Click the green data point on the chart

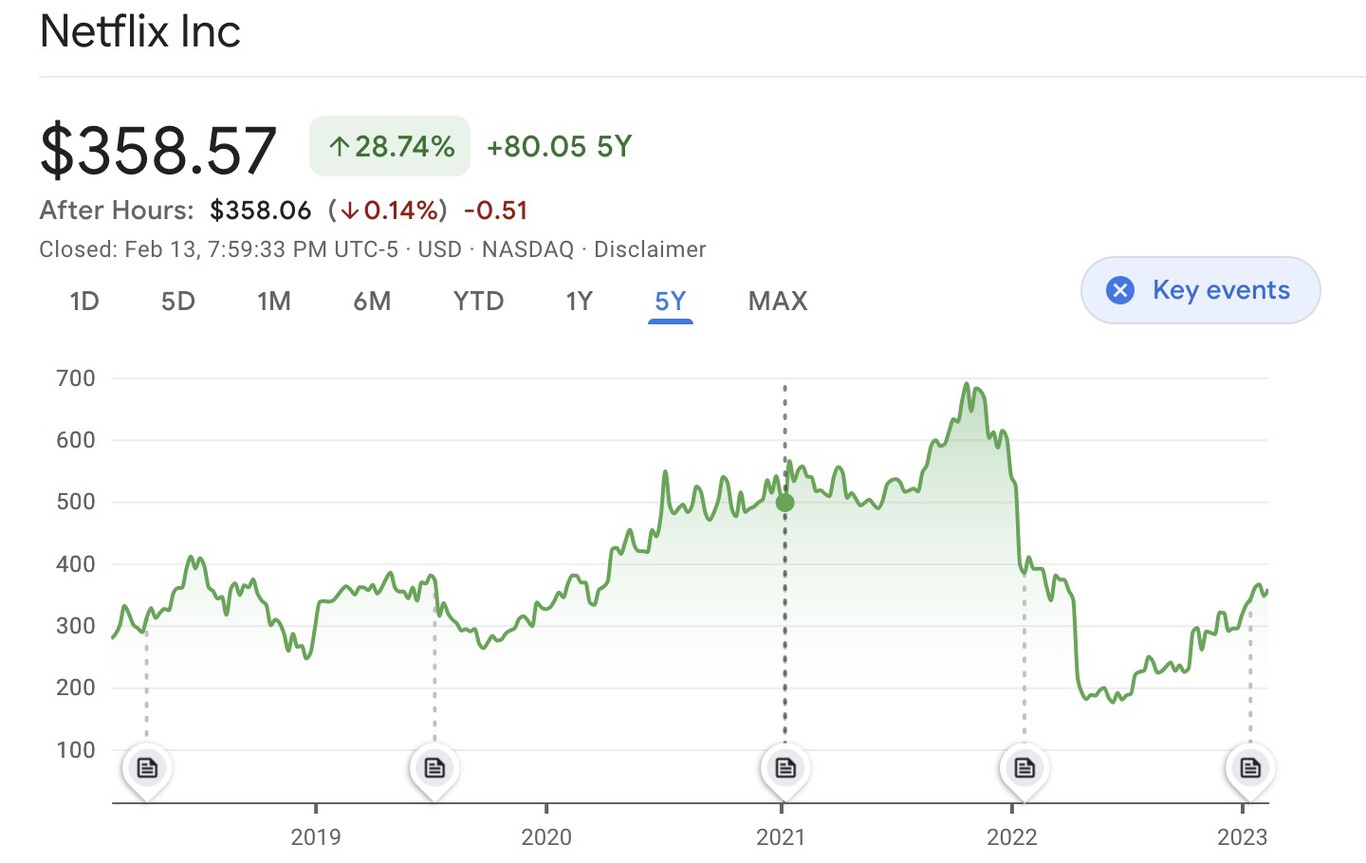pyautogui.click(x=785, y=502)
